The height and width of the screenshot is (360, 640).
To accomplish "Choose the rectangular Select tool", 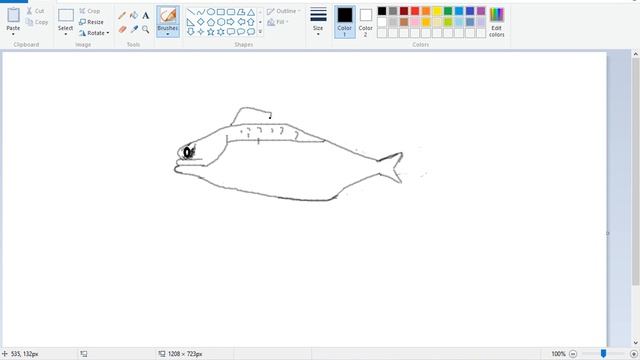I will click(66, 16).
